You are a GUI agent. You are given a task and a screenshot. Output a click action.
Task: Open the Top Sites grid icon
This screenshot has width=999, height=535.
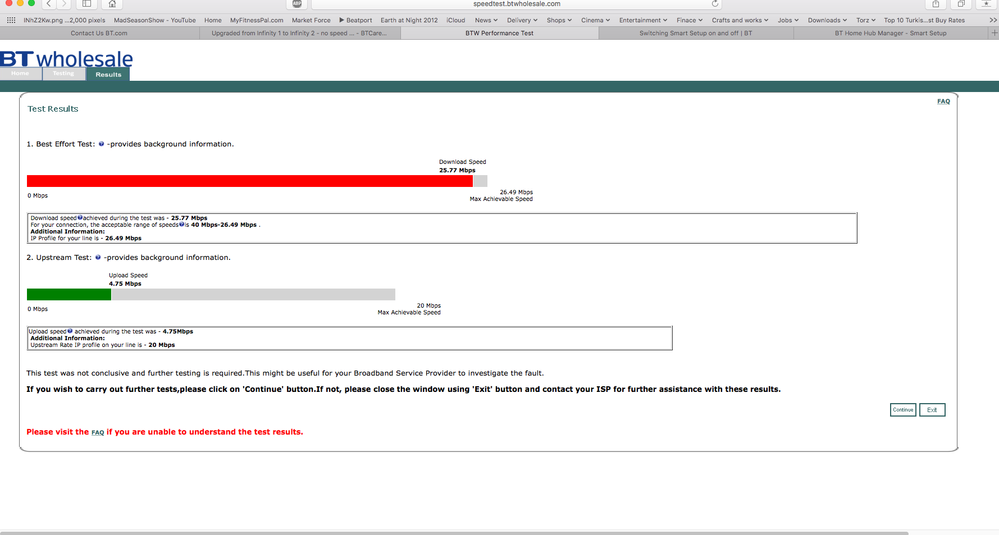pos(11,20)
